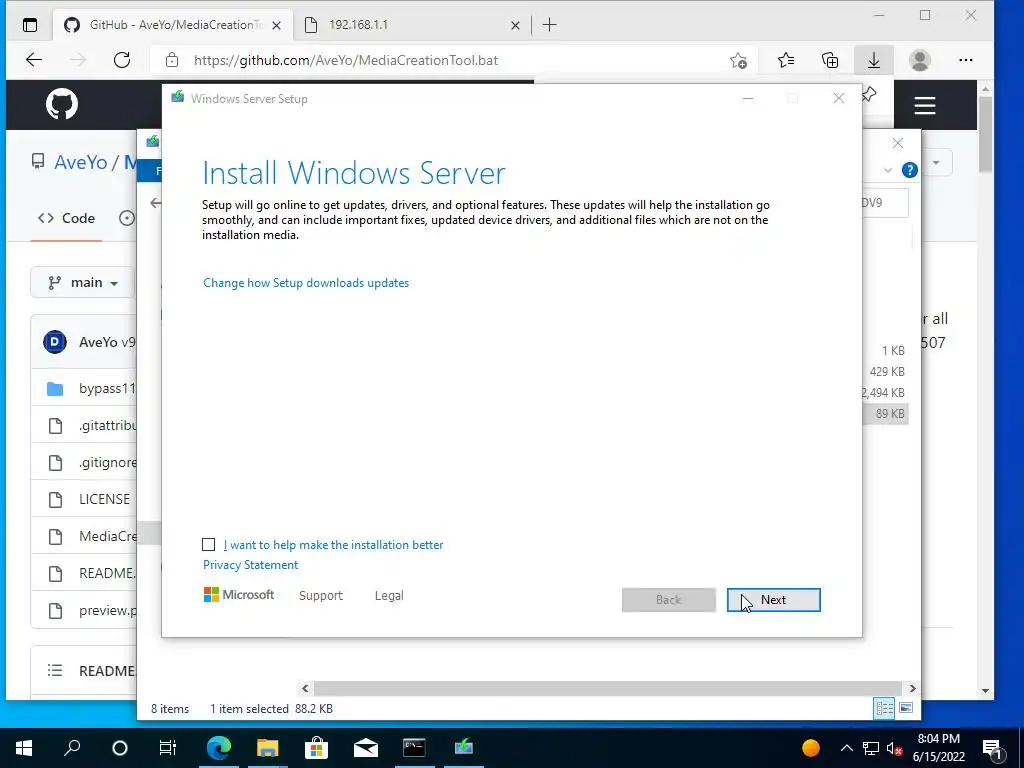Open 'Change how Setup downloads updates' link
Screen dimensions: 1024x768
[306, 283]
